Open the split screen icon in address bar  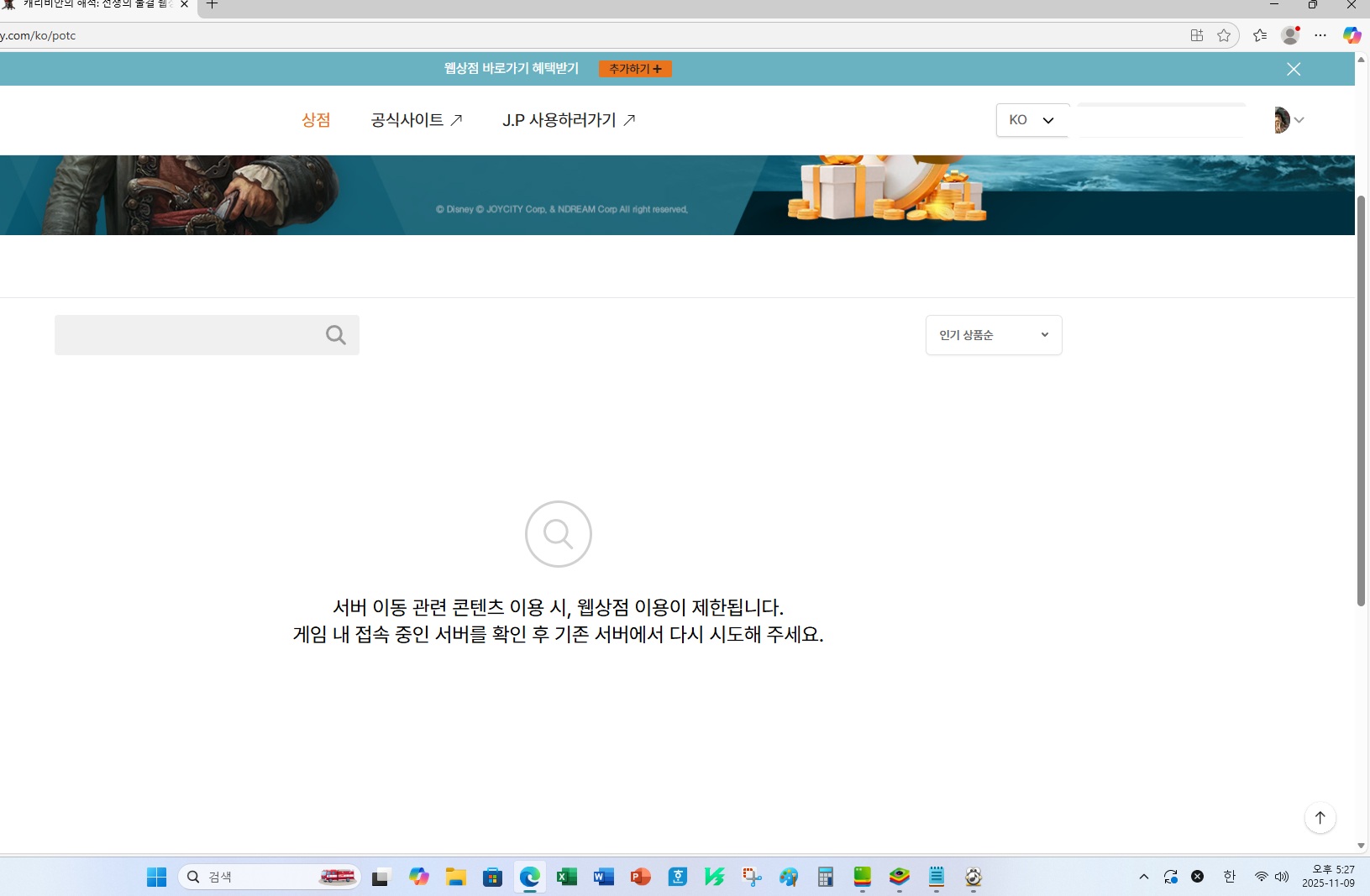(1197, 35)
